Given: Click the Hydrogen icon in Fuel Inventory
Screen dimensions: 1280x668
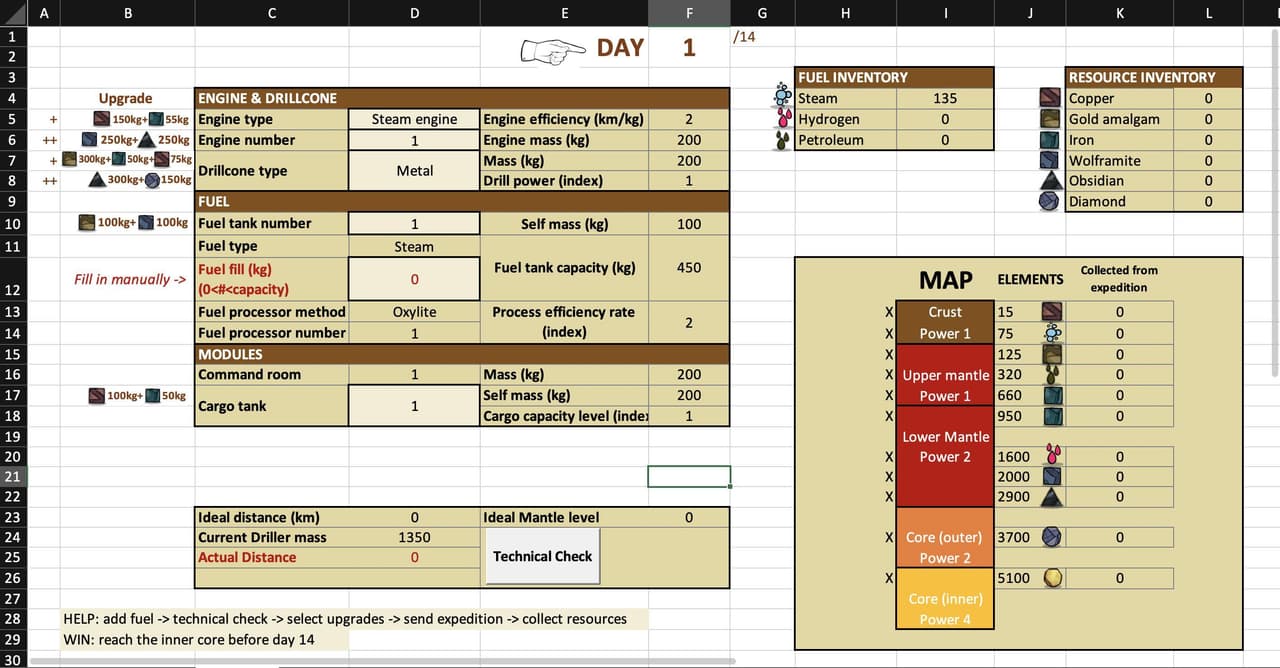Looking at the screenshot, I should tap(783, 119).
